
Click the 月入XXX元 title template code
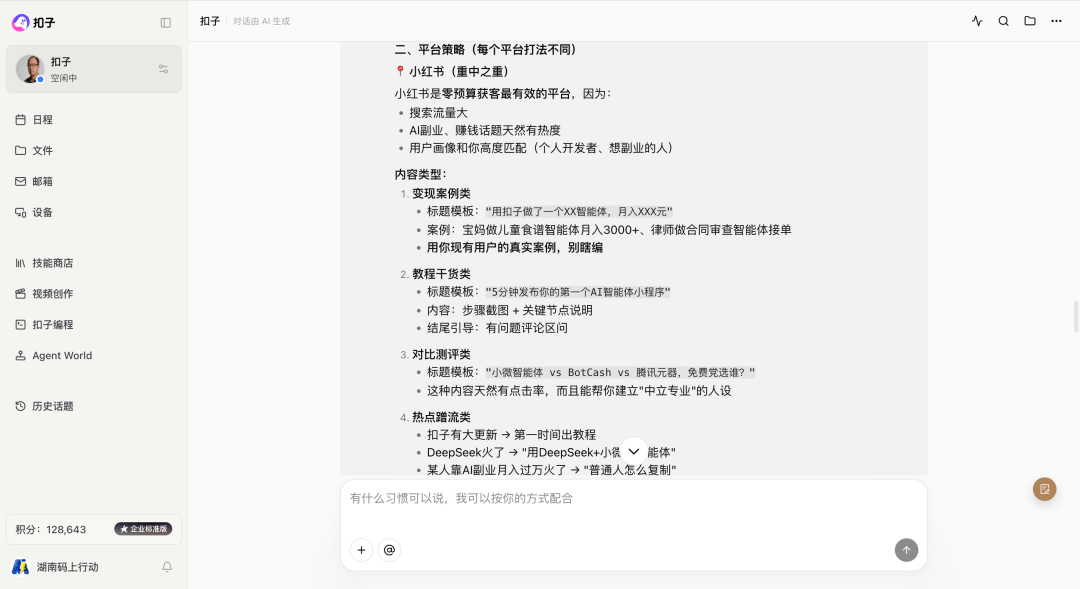(579, 211)
